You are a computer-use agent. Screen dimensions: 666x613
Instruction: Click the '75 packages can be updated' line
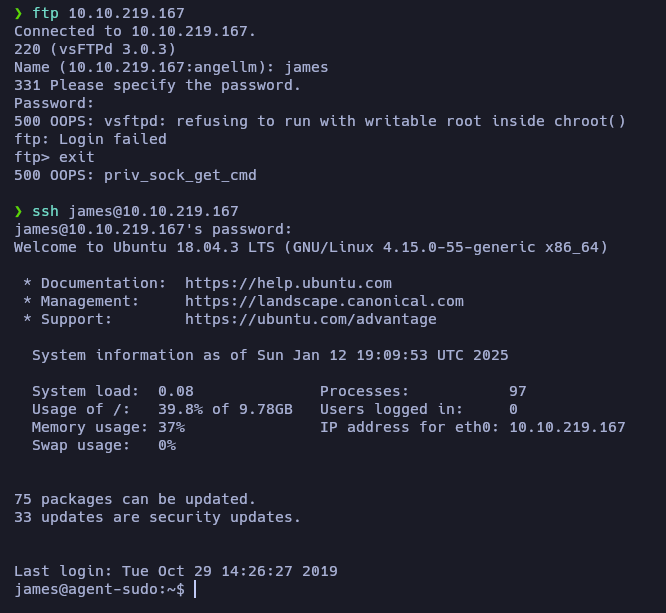tap(135, 499)
